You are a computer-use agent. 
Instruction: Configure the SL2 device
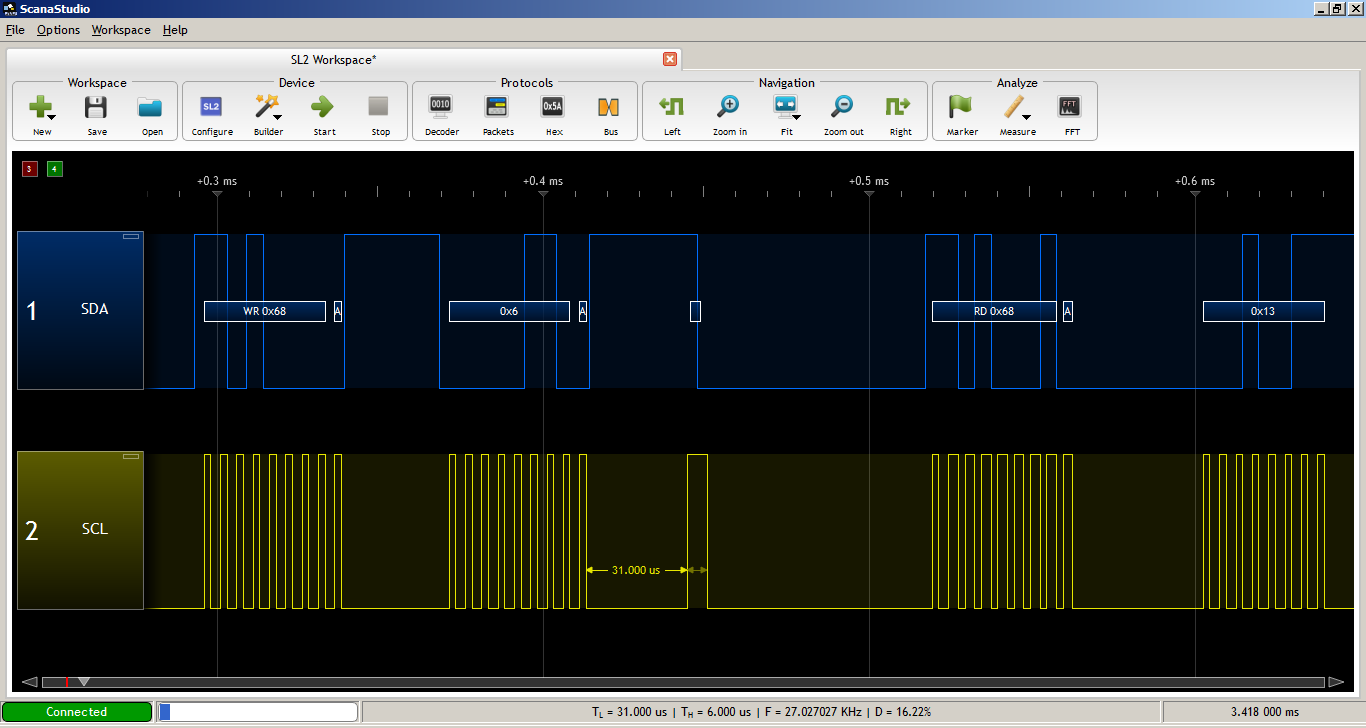pyautogui.click(x=211, y=110)
